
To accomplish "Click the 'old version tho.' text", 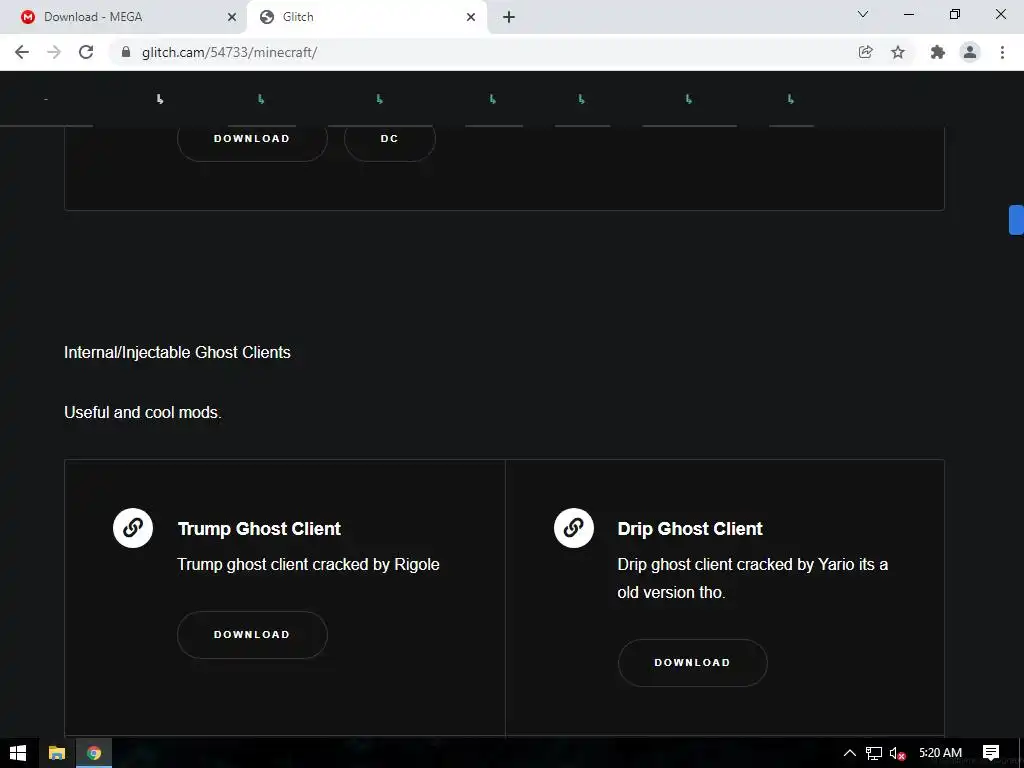I will (671, 592).
